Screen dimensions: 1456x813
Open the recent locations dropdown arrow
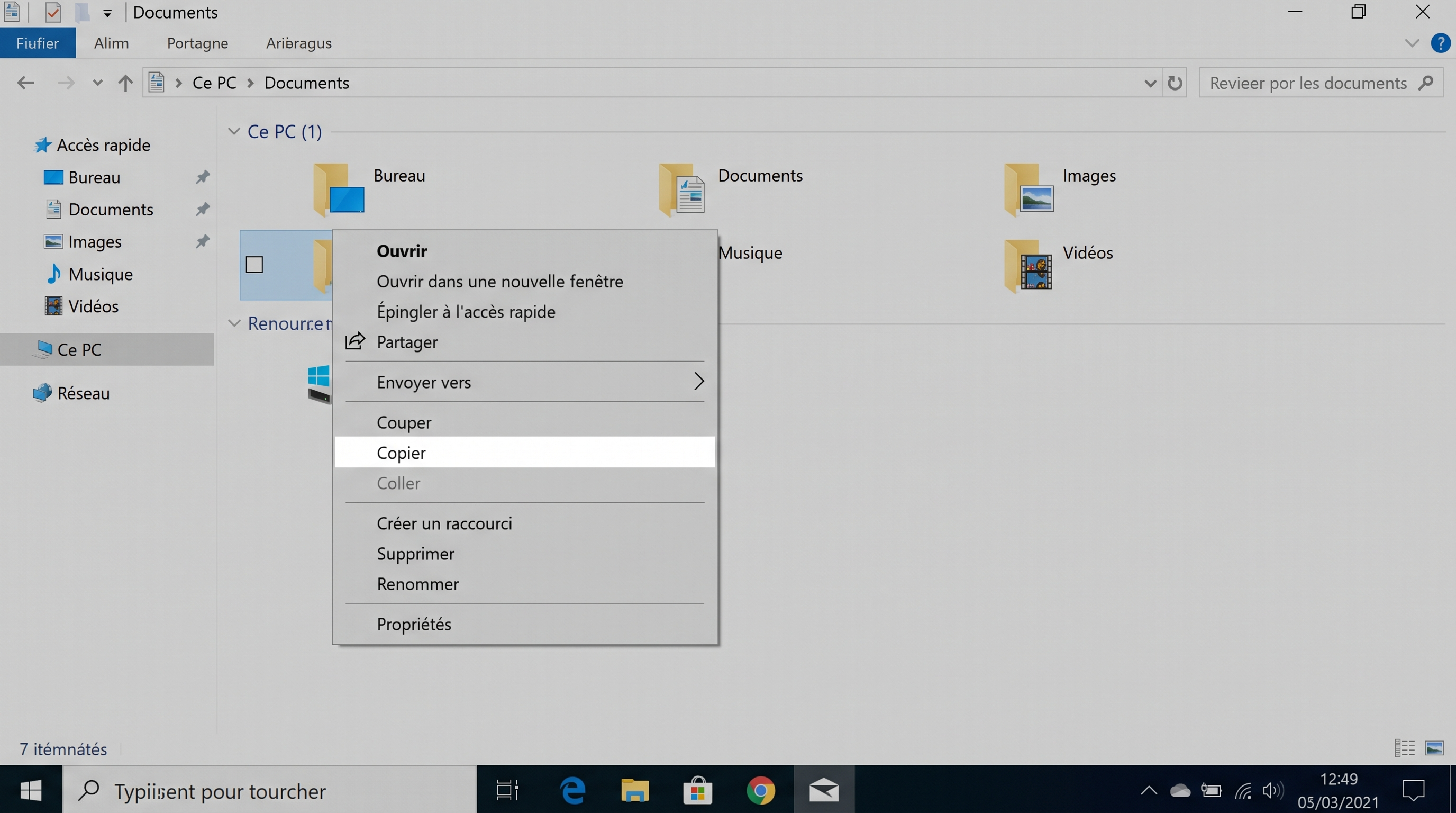tap(98, 83)
